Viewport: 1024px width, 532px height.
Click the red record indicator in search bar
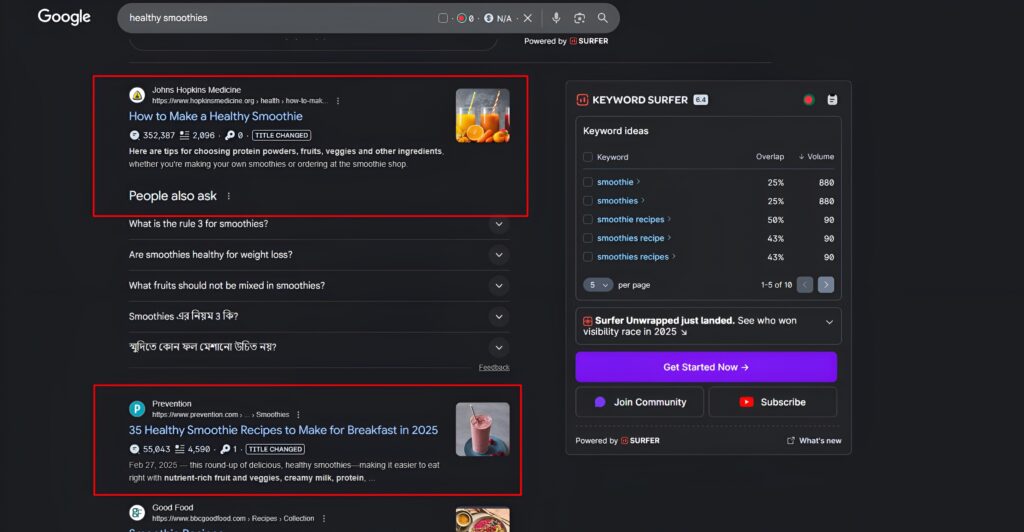pyautogui.click(x=461, y=18)
